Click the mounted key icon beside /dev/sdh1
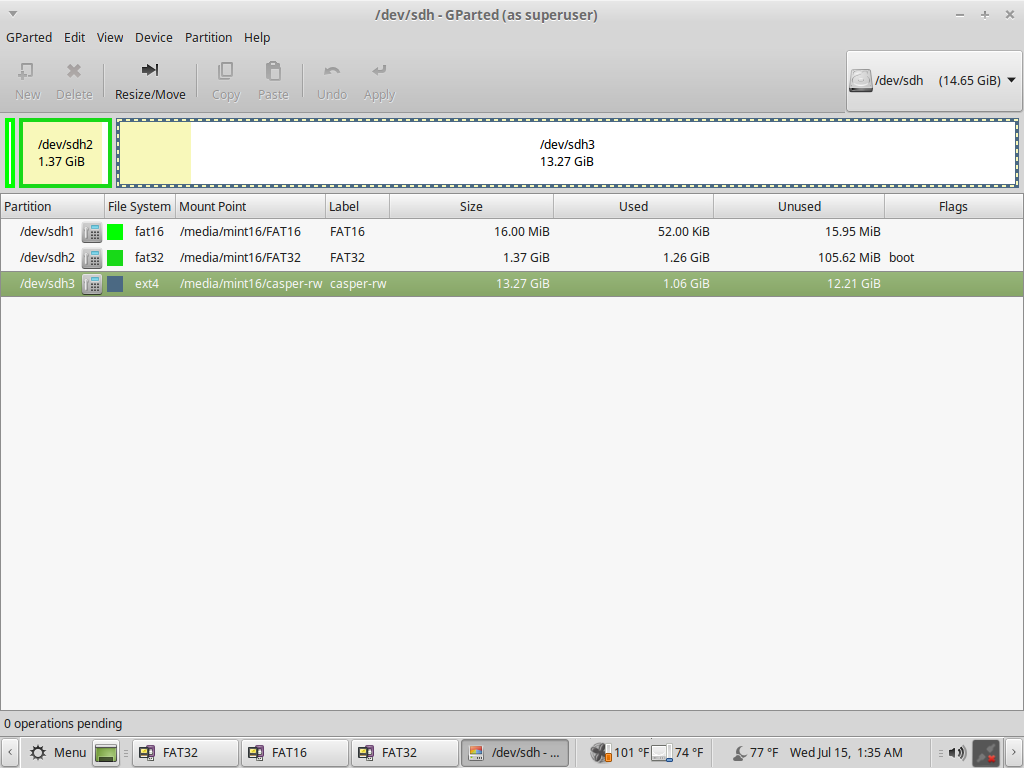The width and height of the screenshot is (1024, 768). (x=92, y=232)
